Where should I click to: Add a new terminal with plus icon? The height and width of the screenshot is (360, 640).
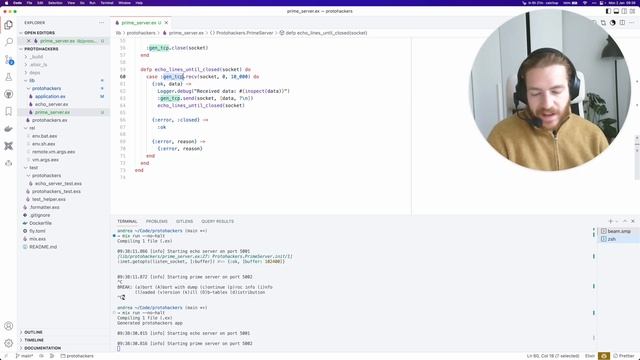point(611,221)
